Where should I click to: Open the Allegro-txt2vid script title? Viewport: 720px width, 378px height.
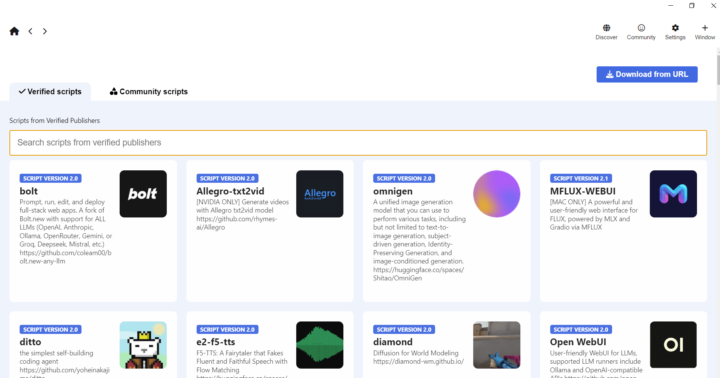tap(230, 191)
